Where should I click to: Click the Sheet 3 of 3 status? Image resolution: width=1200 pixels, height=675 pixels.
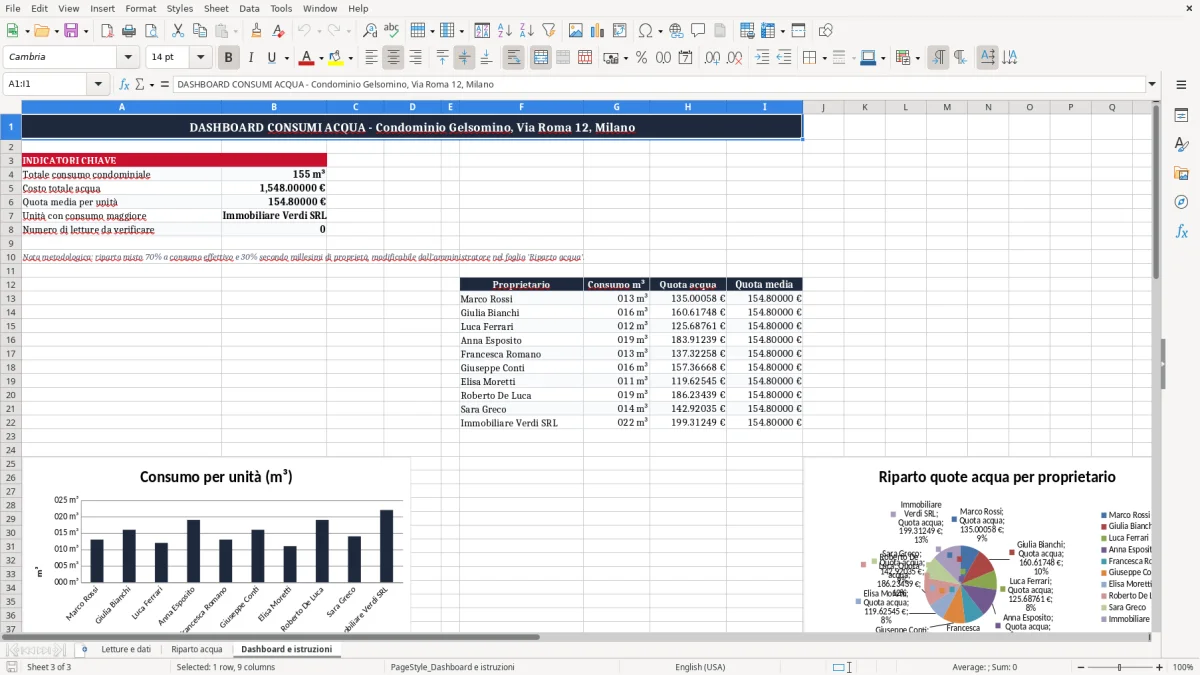[x=49, y=667]
